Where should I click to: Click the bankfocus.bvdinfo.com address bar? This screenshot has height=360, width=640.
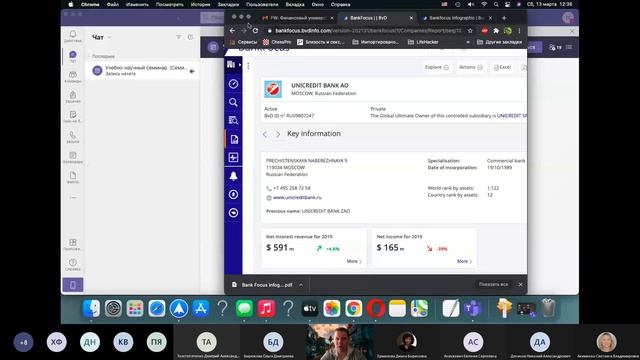pos(367,31)
